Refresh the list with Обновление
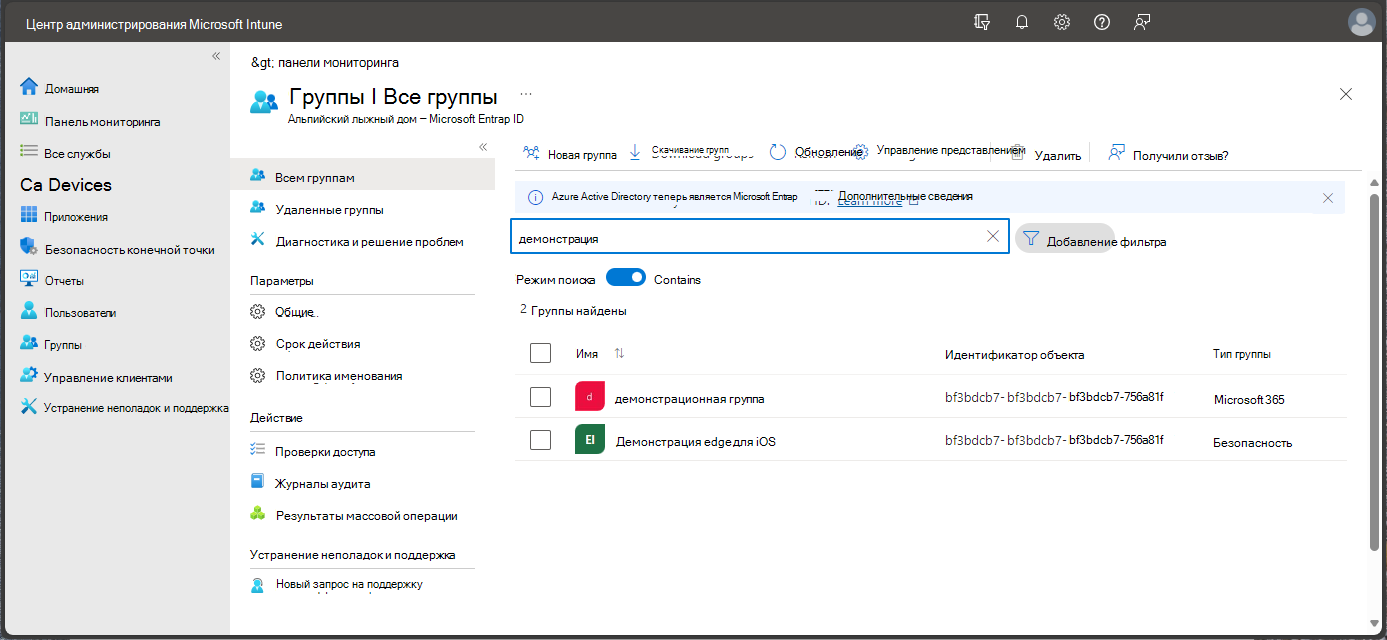This screenshot has width=1387, height=640. 815,152
